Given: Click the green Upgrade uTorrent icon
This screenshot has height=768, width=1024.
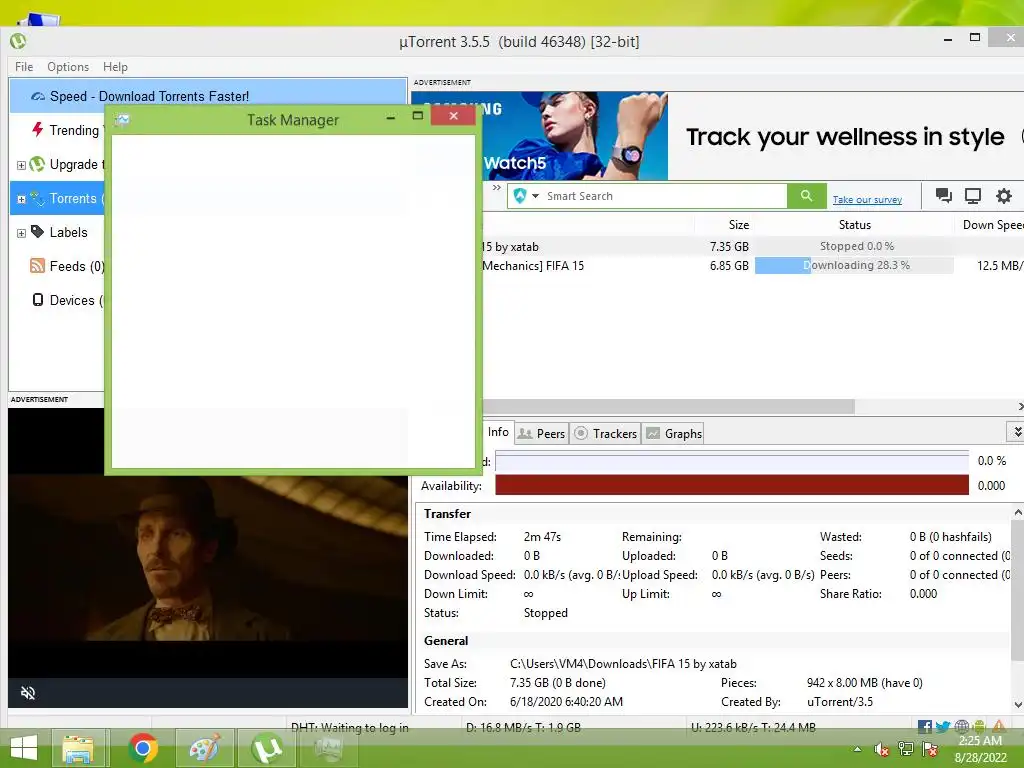Looking at the screenshot, I should pos(37,164).
